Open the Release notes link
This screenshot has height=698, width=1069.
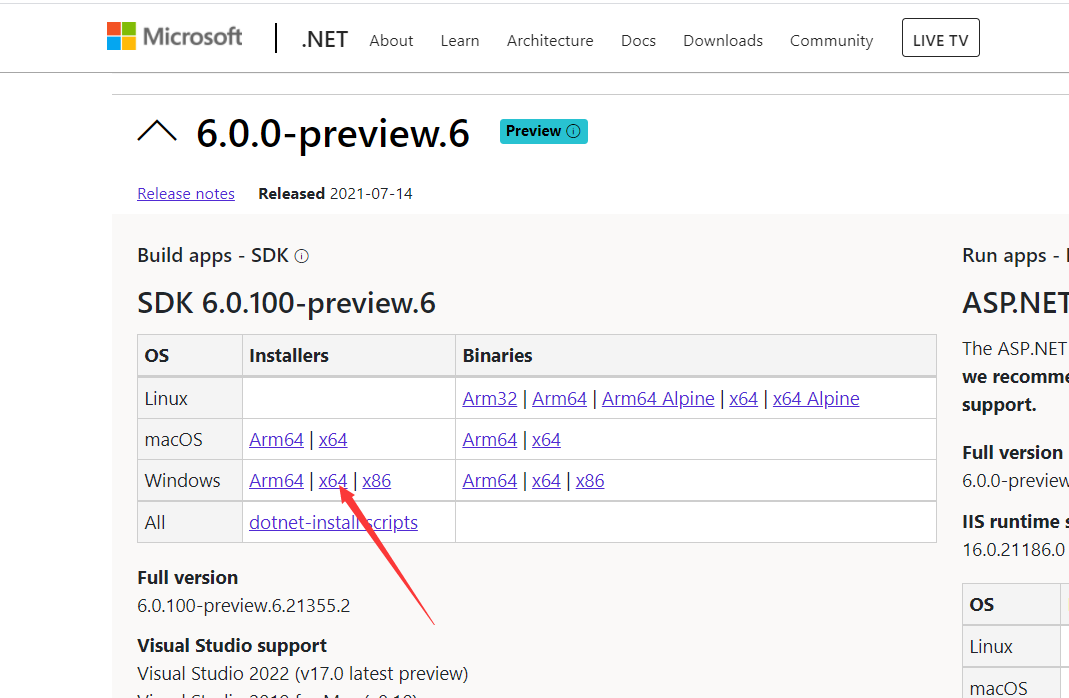click(x=186, y=194)
